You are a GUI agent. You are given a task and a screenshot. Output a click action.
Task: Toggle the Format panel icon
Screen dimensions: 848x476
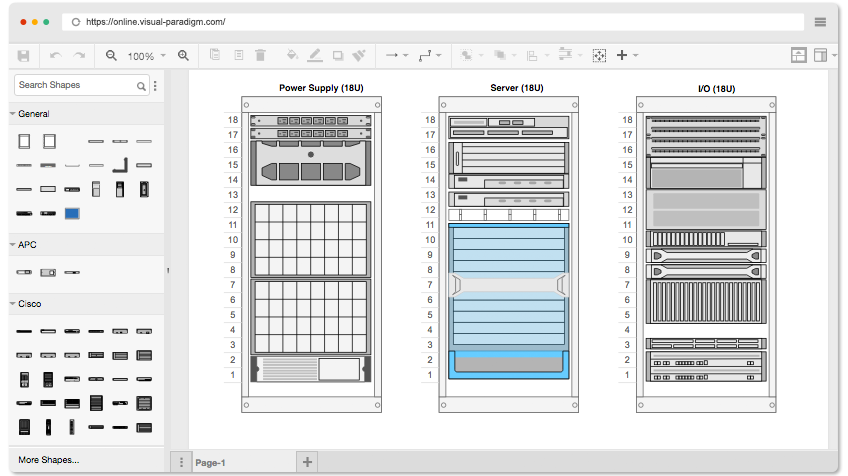820,55
